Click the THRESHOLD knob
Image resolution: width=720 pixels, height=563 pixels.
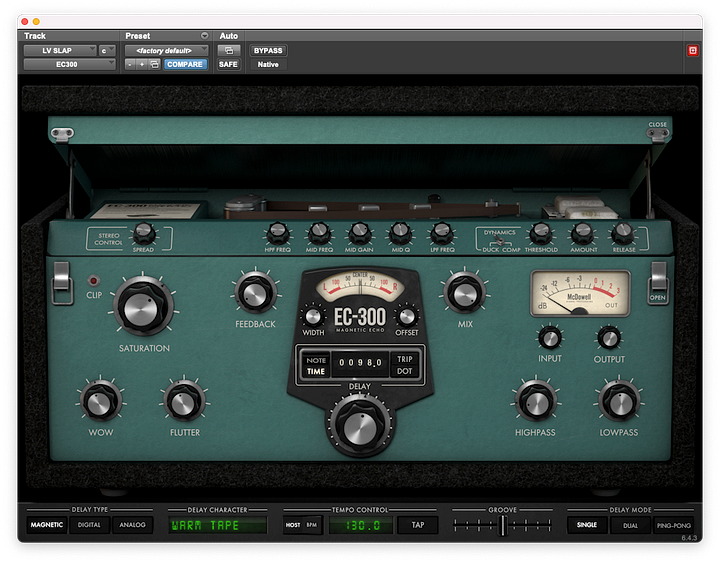click(540, 233)
